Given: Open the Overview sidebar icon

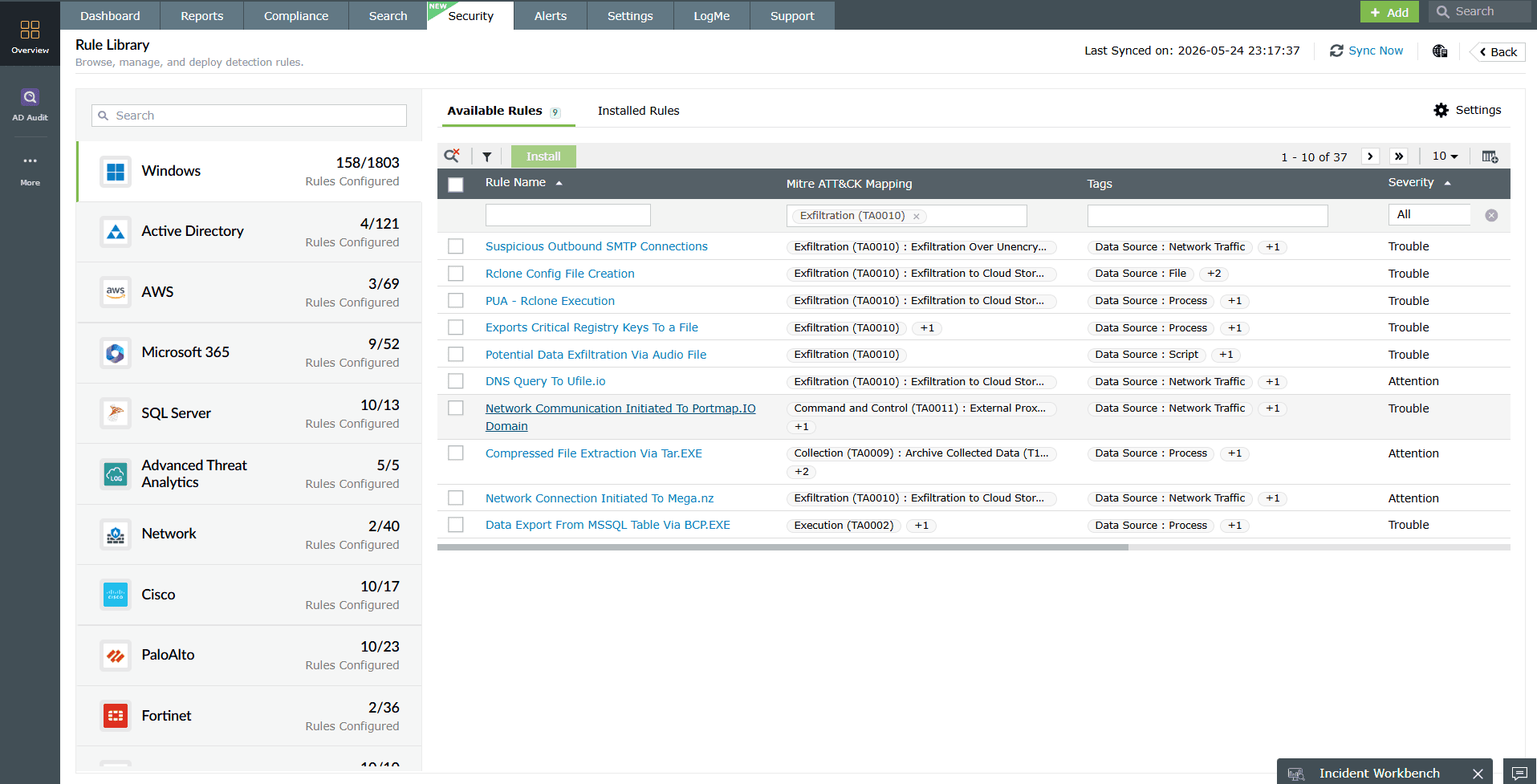Looking at the screenshot, I should click(30, 36).
